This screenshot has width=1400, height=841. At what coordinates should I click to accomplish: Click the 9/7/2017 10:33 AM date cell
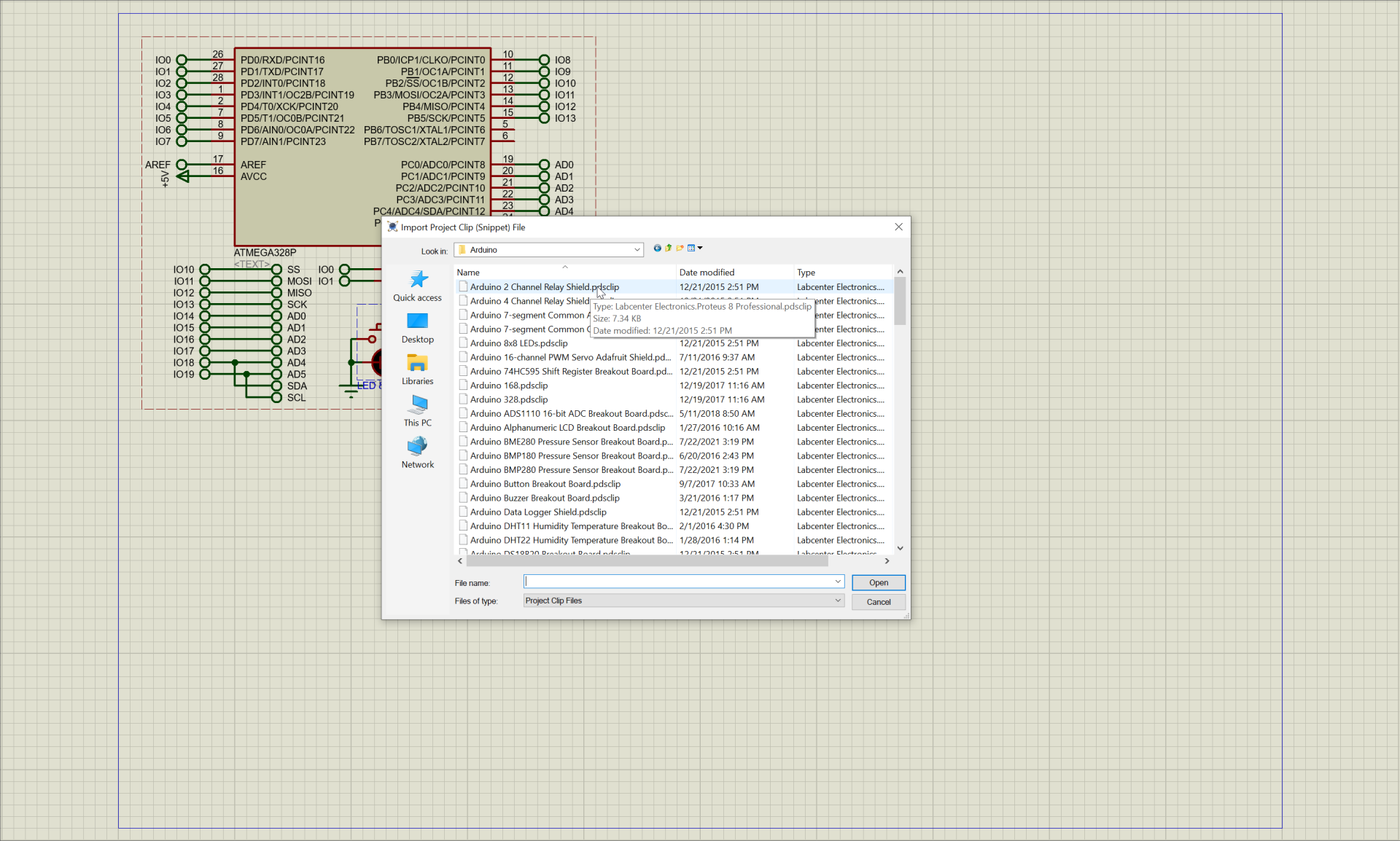717,484
